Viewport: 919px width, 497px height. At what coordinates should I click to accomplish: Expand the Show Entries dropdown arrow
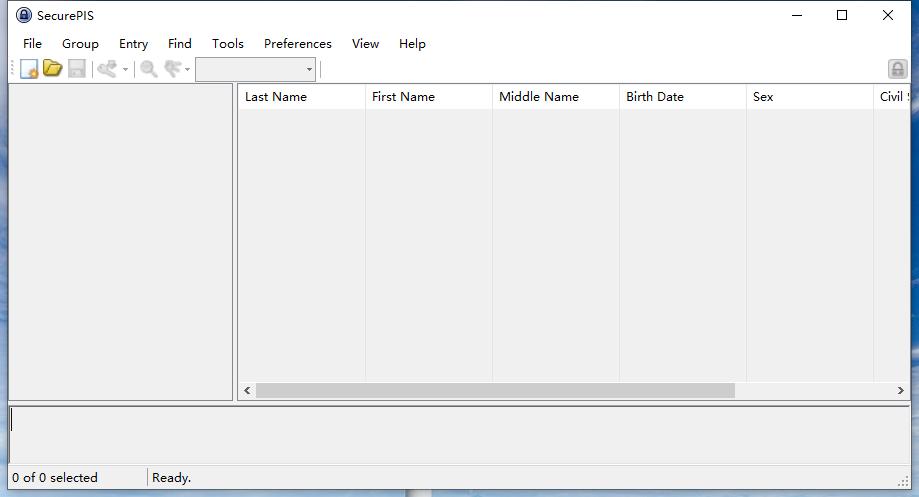click(187, 70)
